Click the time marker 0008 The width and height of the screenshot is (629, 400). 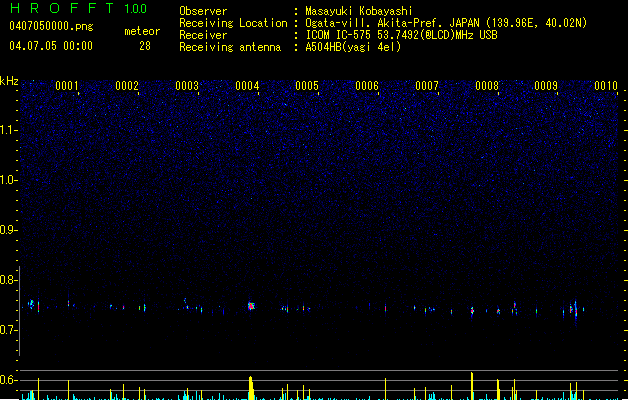[487, 86]
